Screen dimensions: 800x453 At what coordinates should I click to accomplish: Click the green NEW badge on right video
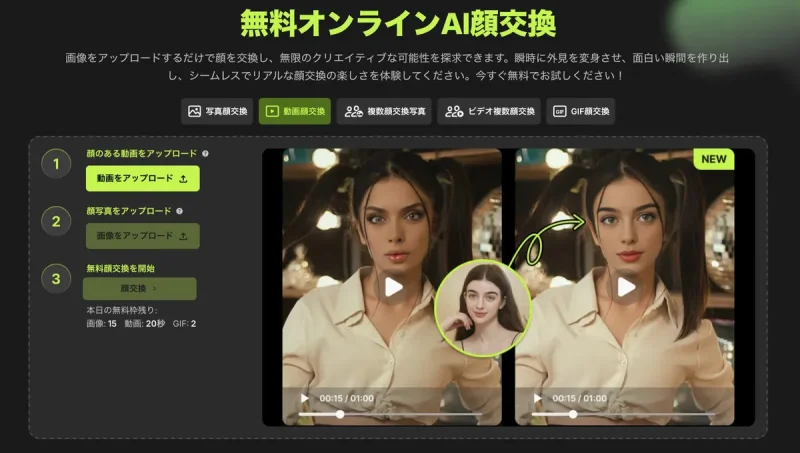(x=713, y=159)
